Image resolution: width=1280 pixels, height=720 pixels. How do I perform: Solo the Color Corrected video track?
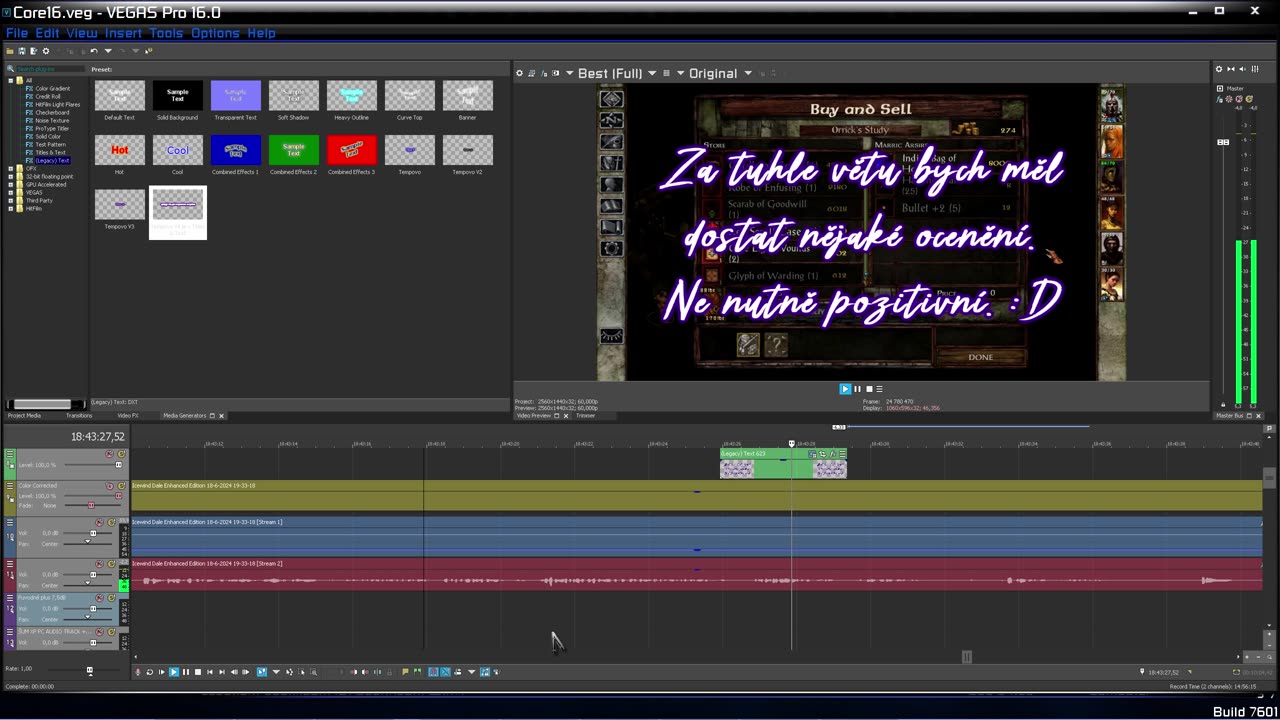(x=122, y=486)
